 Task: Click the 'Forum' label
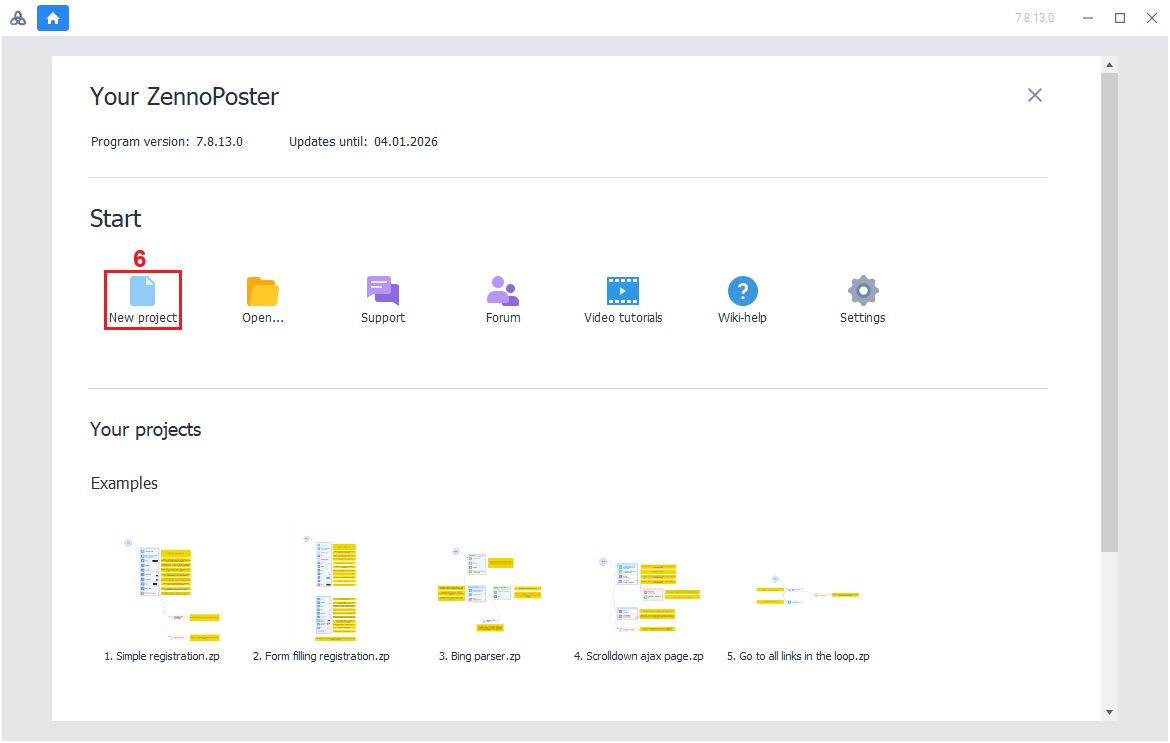point(503,318)
